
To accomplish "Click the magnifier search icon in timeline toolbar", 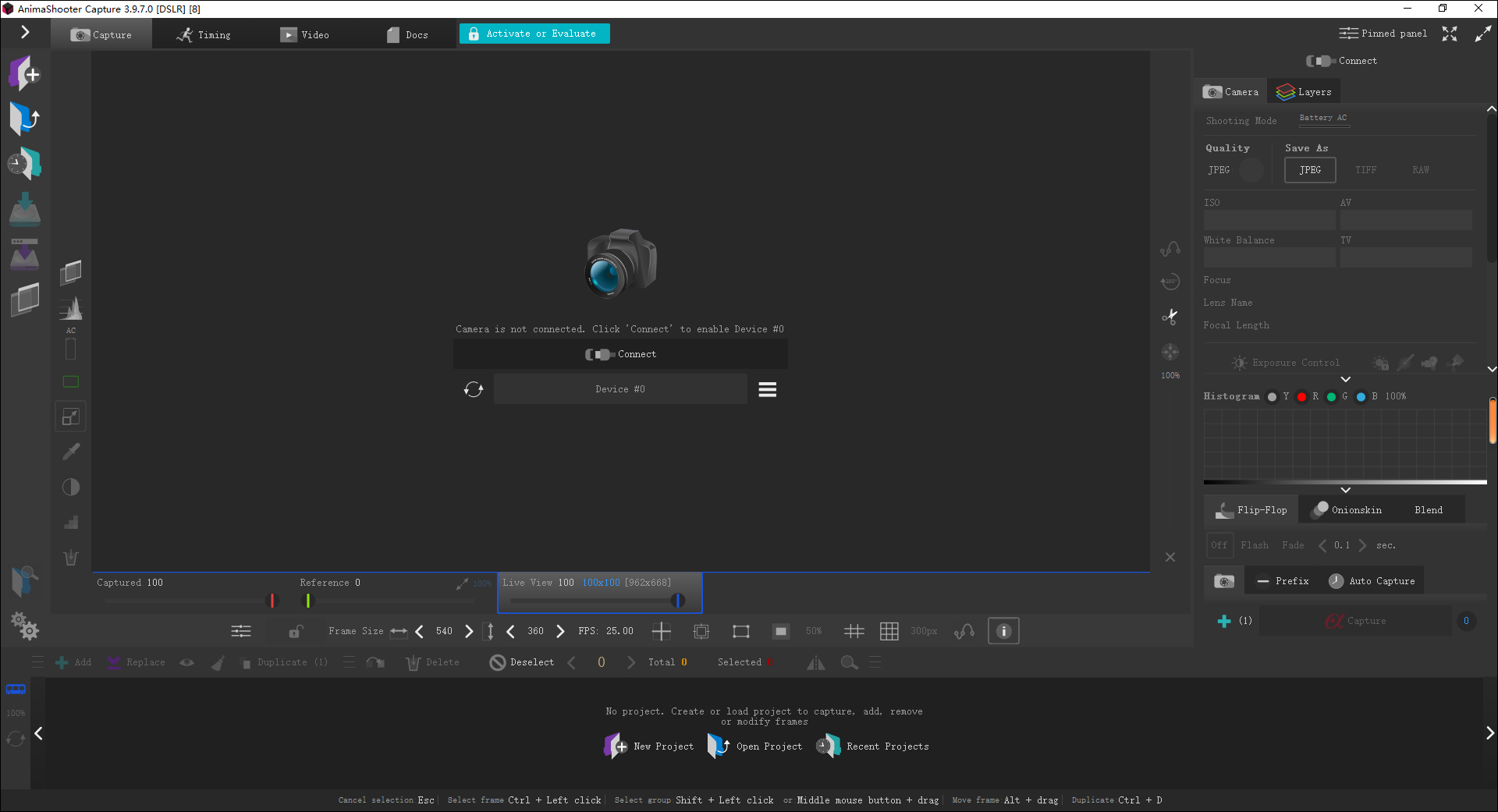I will coord(850,662).
